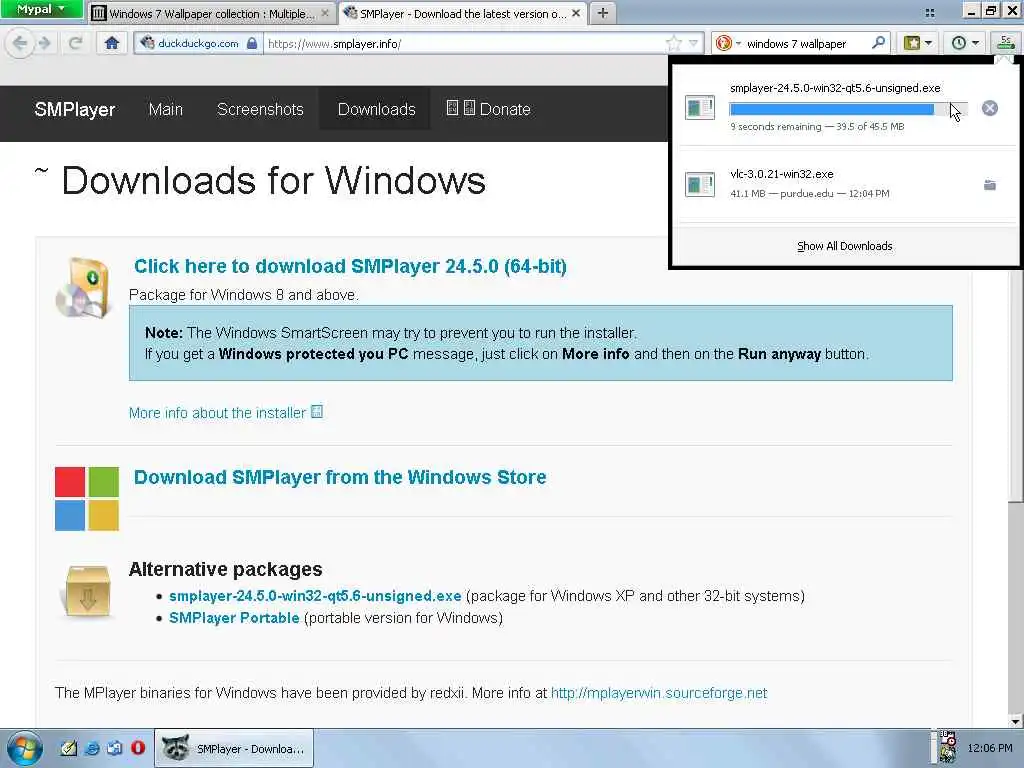Open containing folder for vlc-3.0.21-win32.exe
The width and height of the screenshot is (1024, 768).
[x=989, y=185]
